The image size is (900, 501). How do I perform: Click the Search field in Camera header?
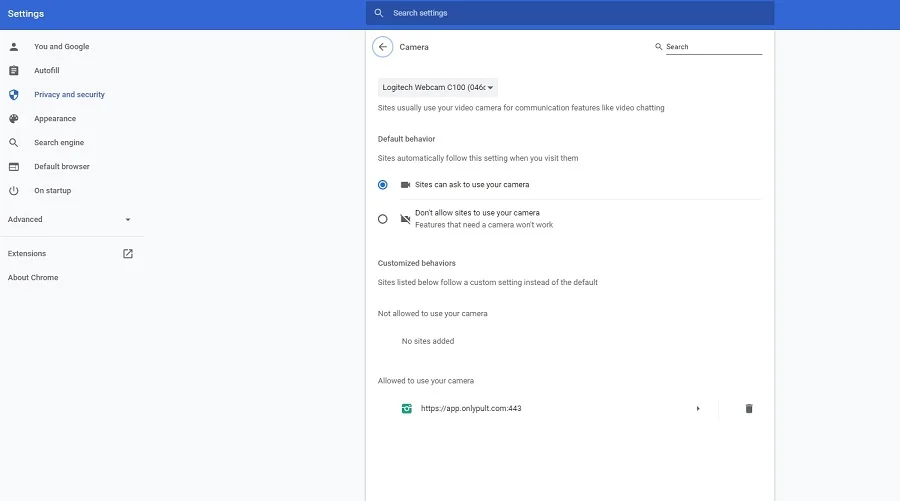coord(712,47)
